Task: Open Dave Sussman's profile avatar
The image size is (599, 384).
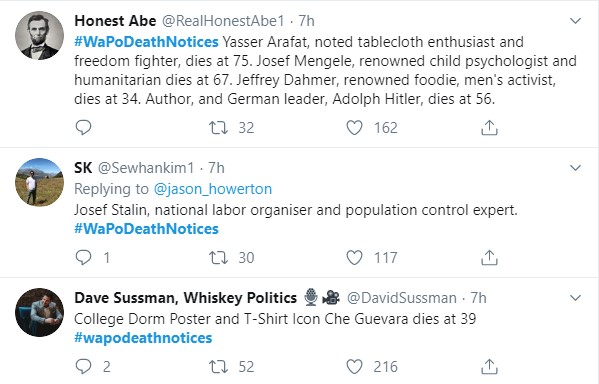Action: [39, 312]
